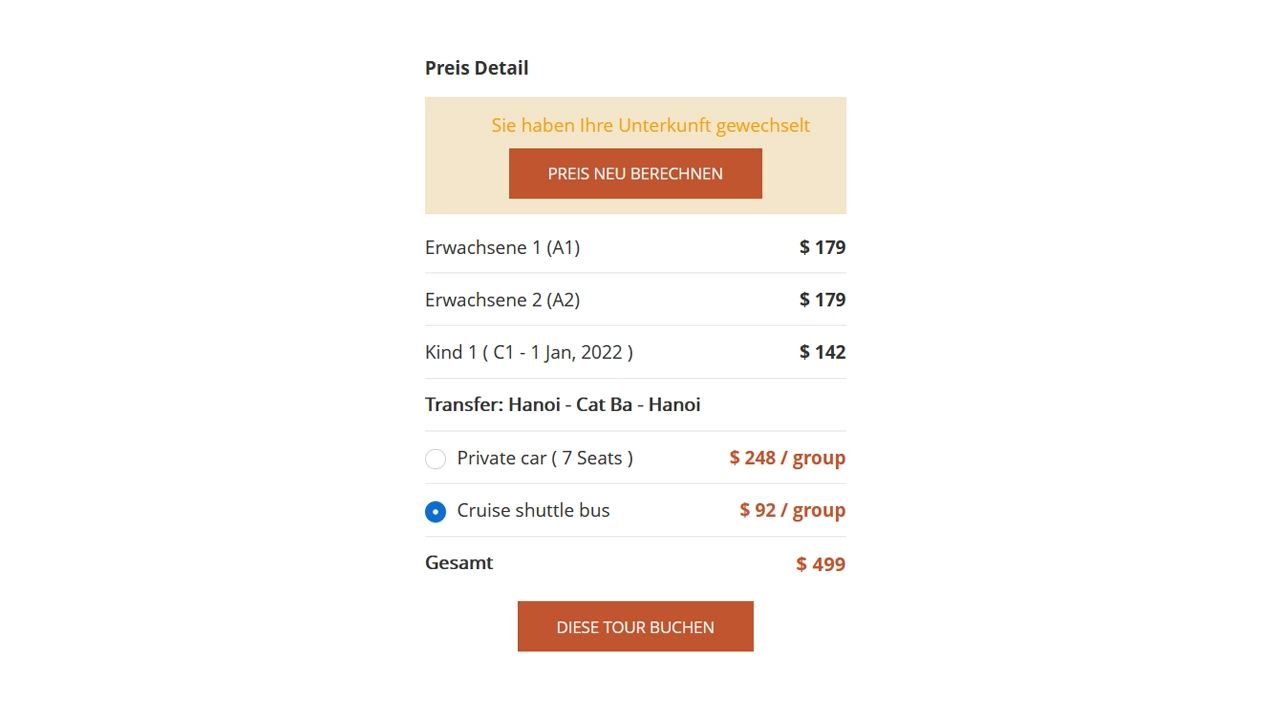
Task: Click the price for Erwachsene 1 (A1)
Action: pyautogui.click(x=822, y=247)
